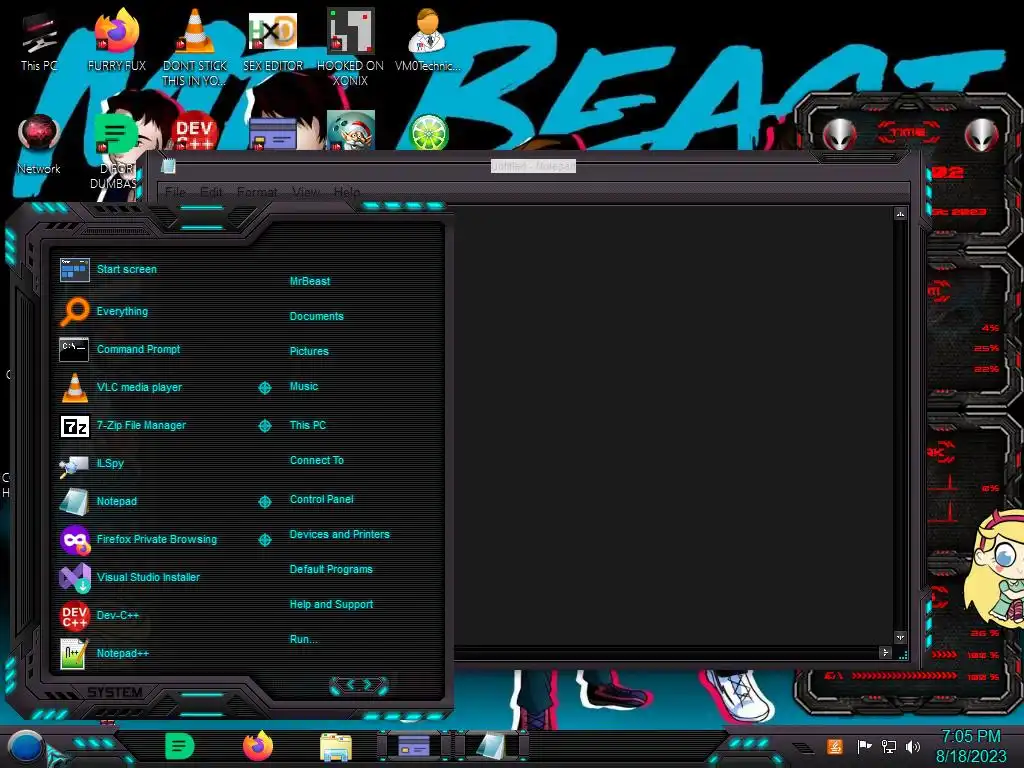Click Notepad text editing area
The width and height of the screenshot is (1024, 768).
pyautogui.click(x=673, y=424)
